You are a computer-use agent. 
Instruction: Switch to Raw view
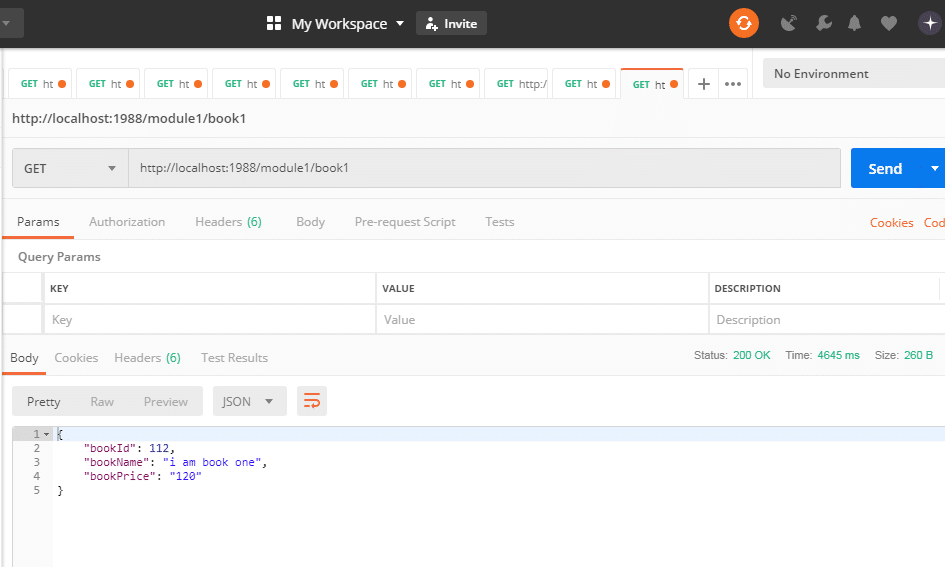(102, 401)
